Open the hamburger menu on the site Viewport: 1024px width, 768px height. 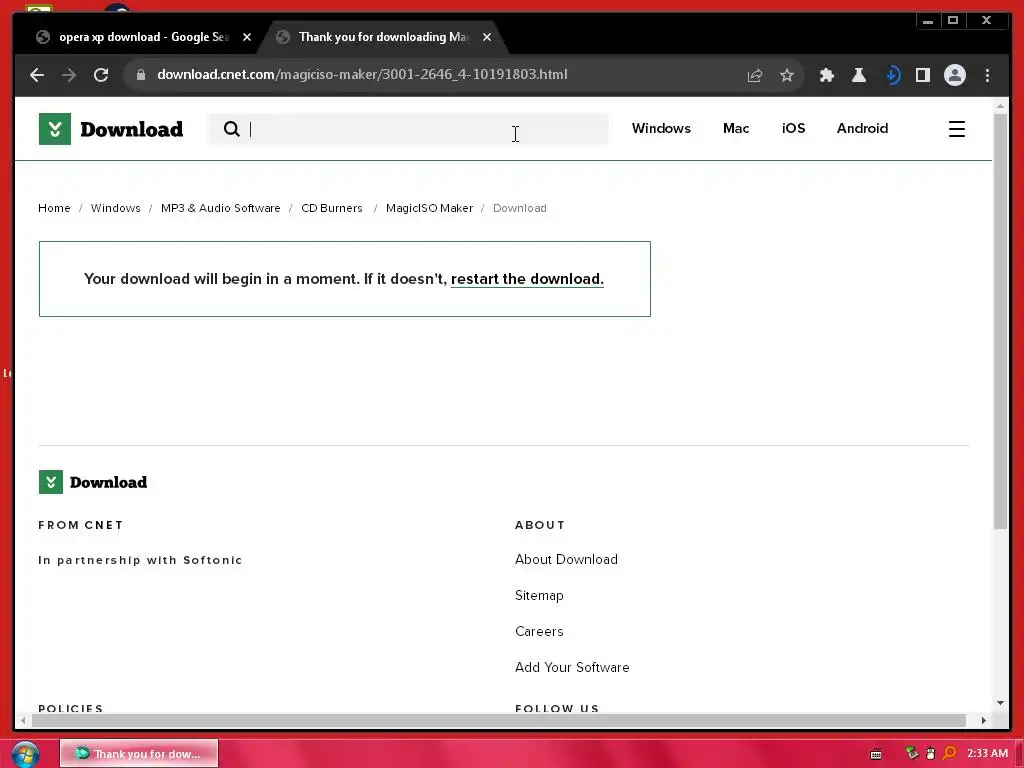(957, 129)
